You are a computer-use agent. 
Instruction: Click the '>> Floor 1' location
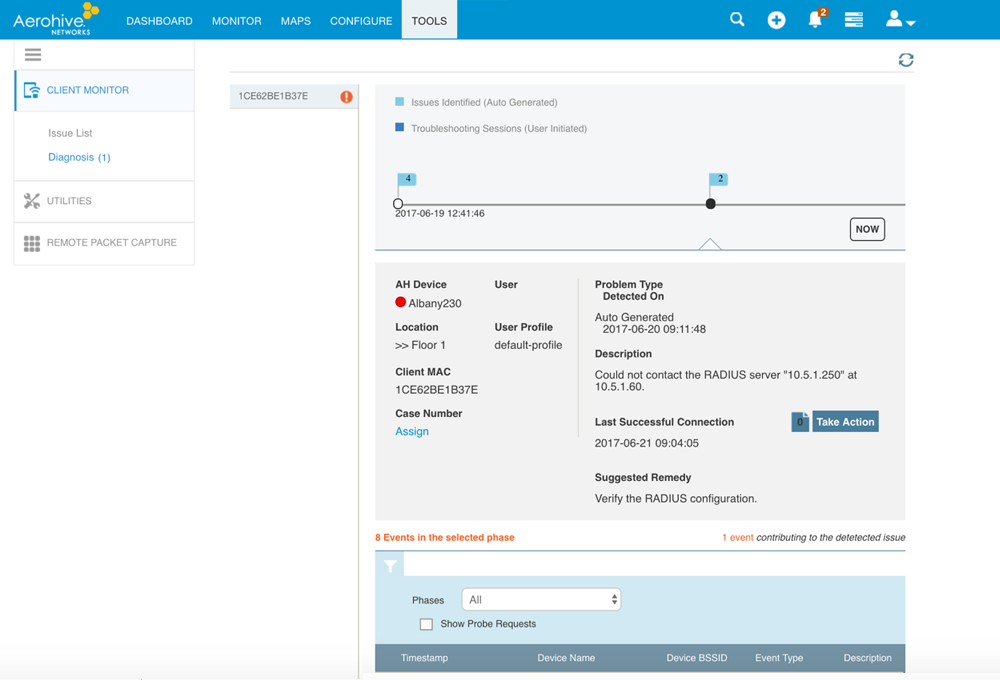pyautogui.click(x=420, y=345)
